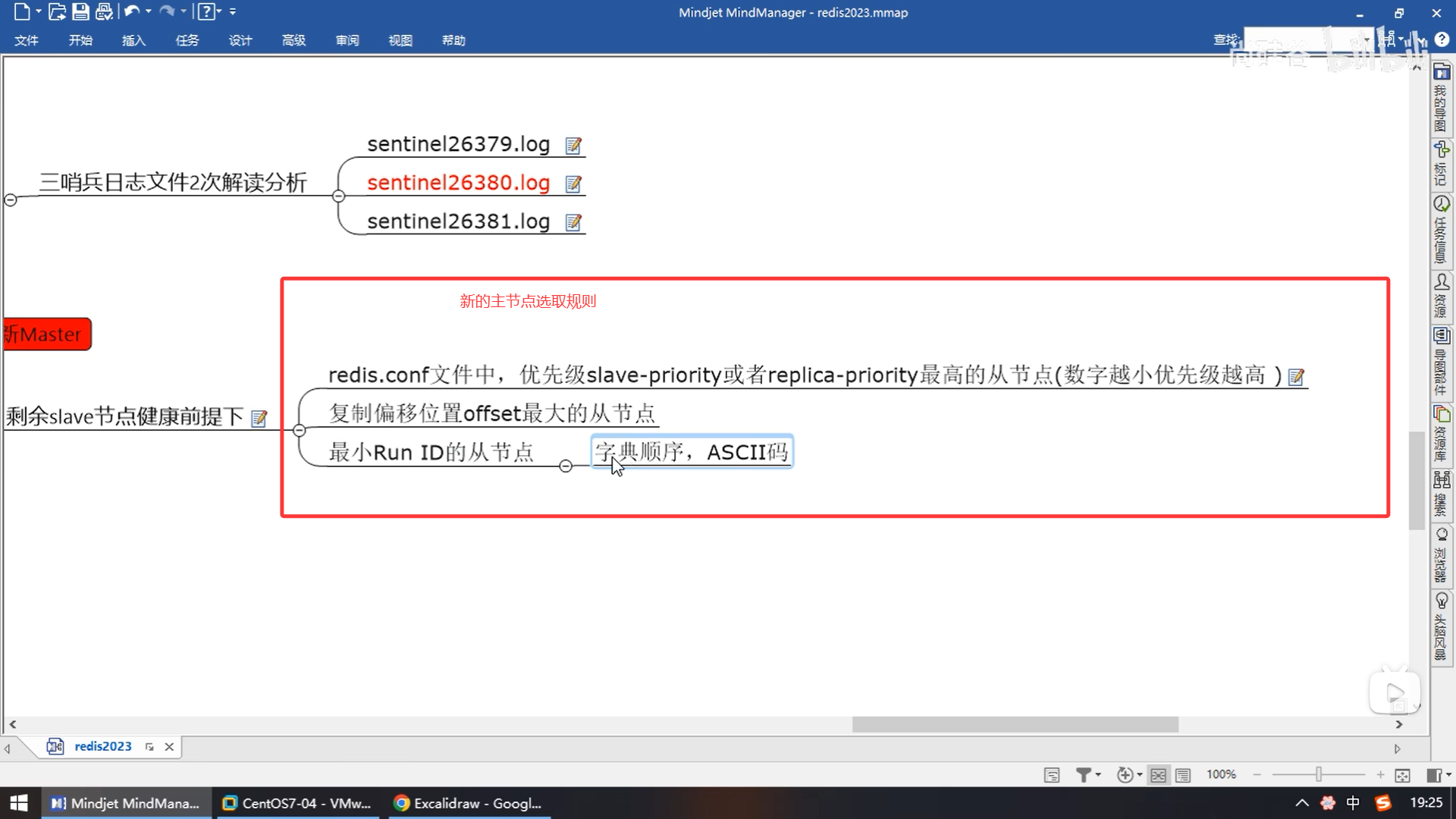This screenshot has width=1456, height=819.
Task: Collapse the 最小Run ID的从节点 subtopic
Action: point(566,466)
